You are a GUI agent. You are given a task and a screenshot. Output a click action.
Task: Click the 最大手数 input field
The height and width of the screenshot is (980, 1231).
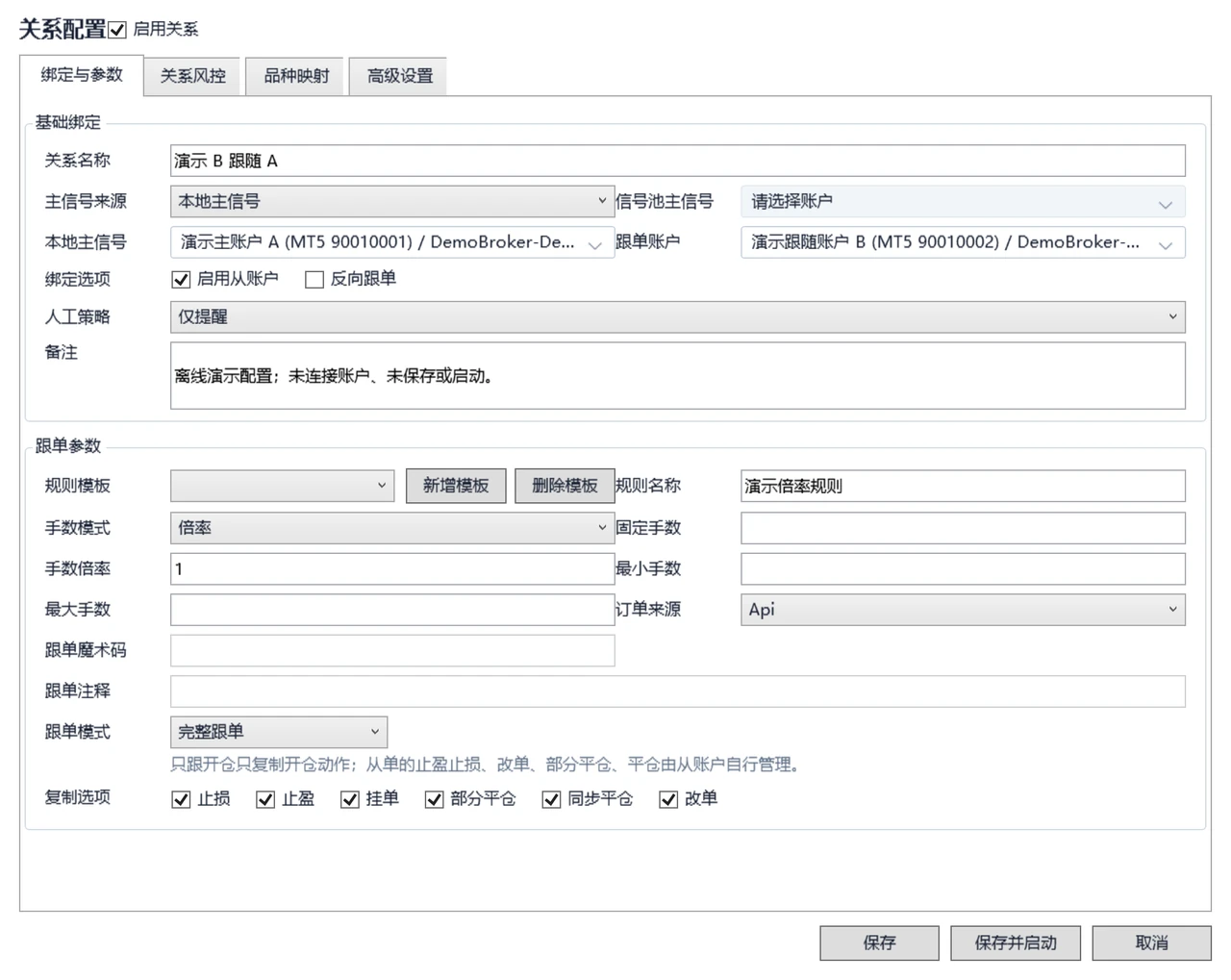pos(392,609)
